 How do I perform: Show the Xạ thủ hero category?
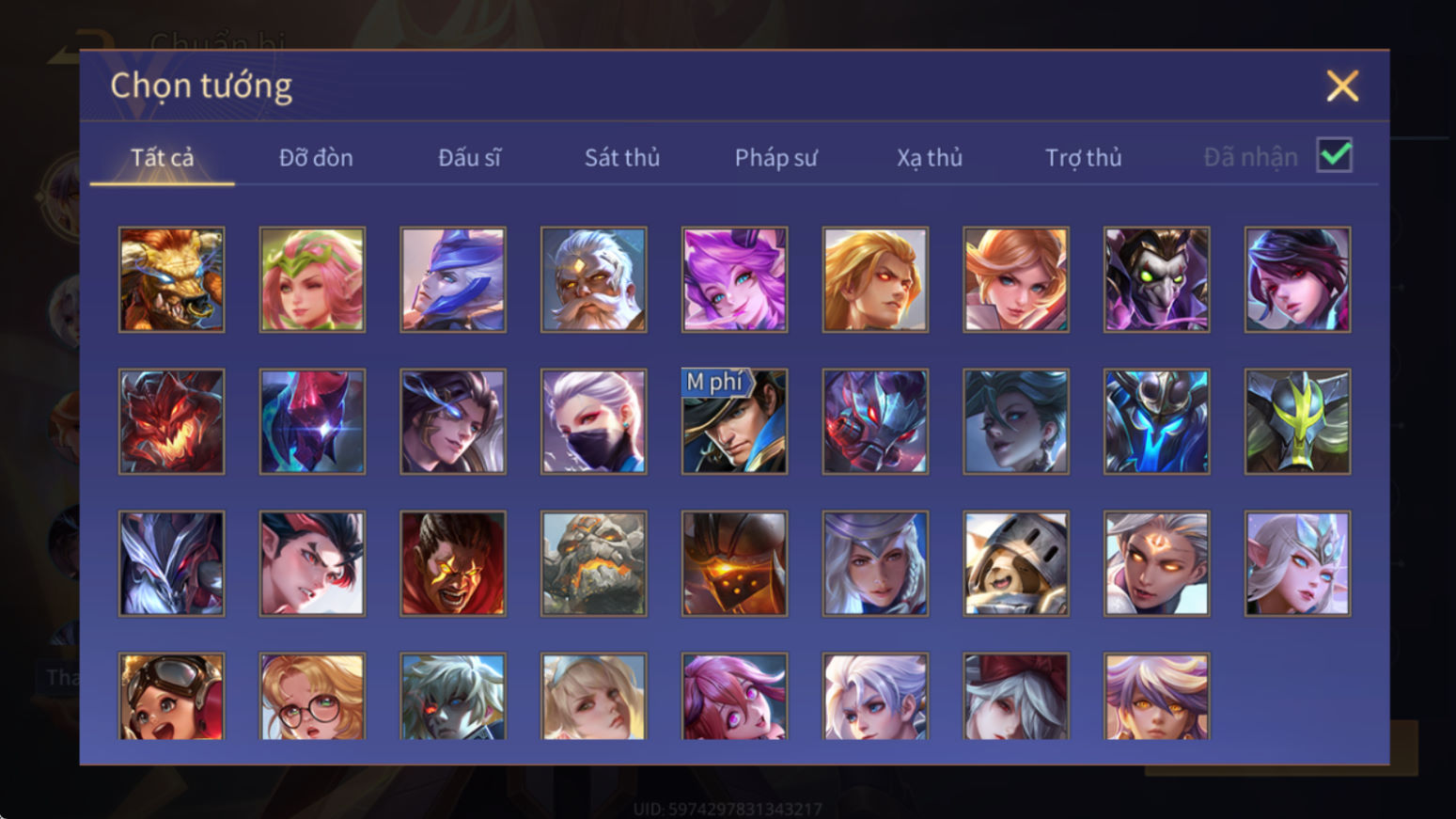tap(930, 157)
